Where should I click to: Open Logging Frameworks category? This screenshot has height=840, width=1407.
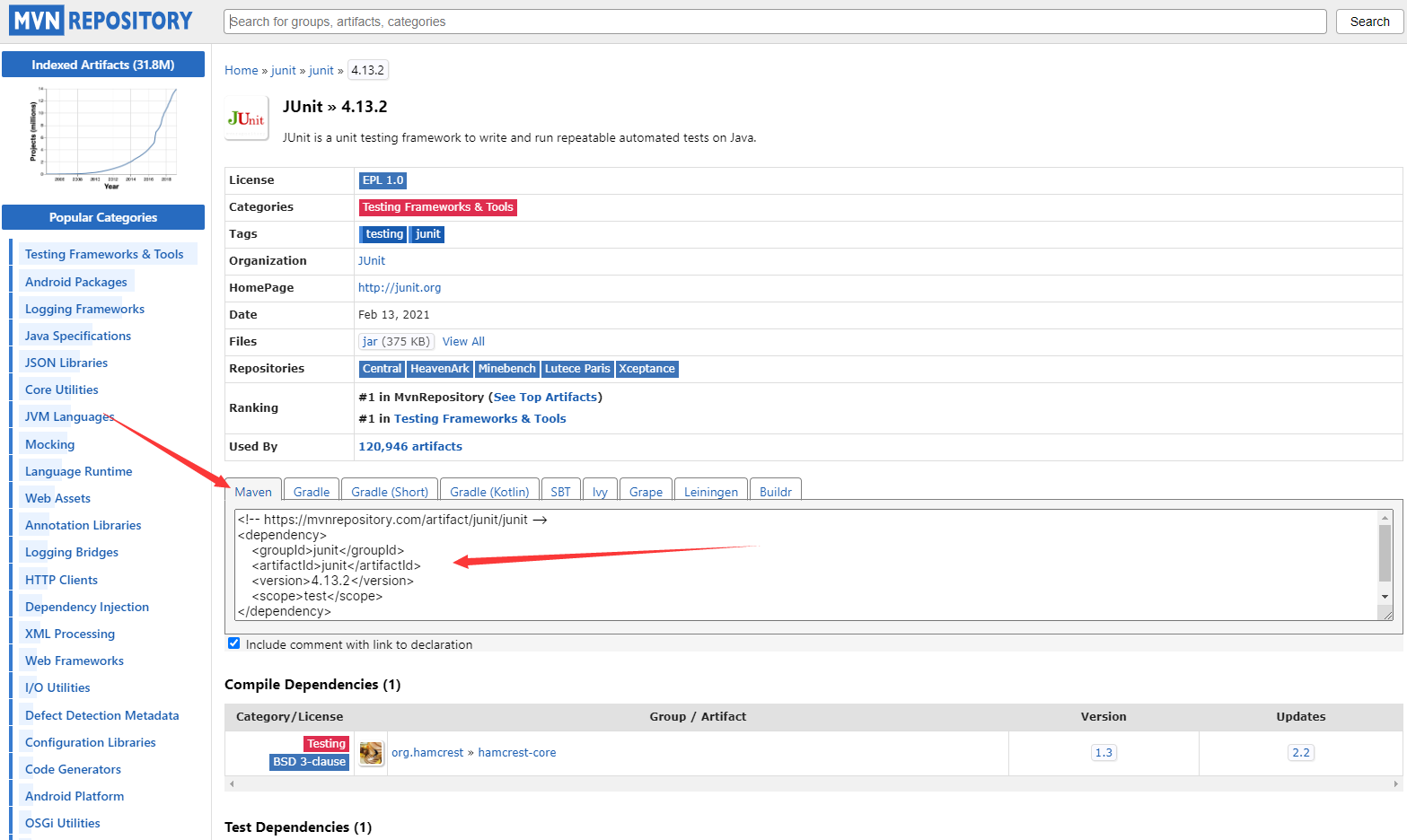84,309
